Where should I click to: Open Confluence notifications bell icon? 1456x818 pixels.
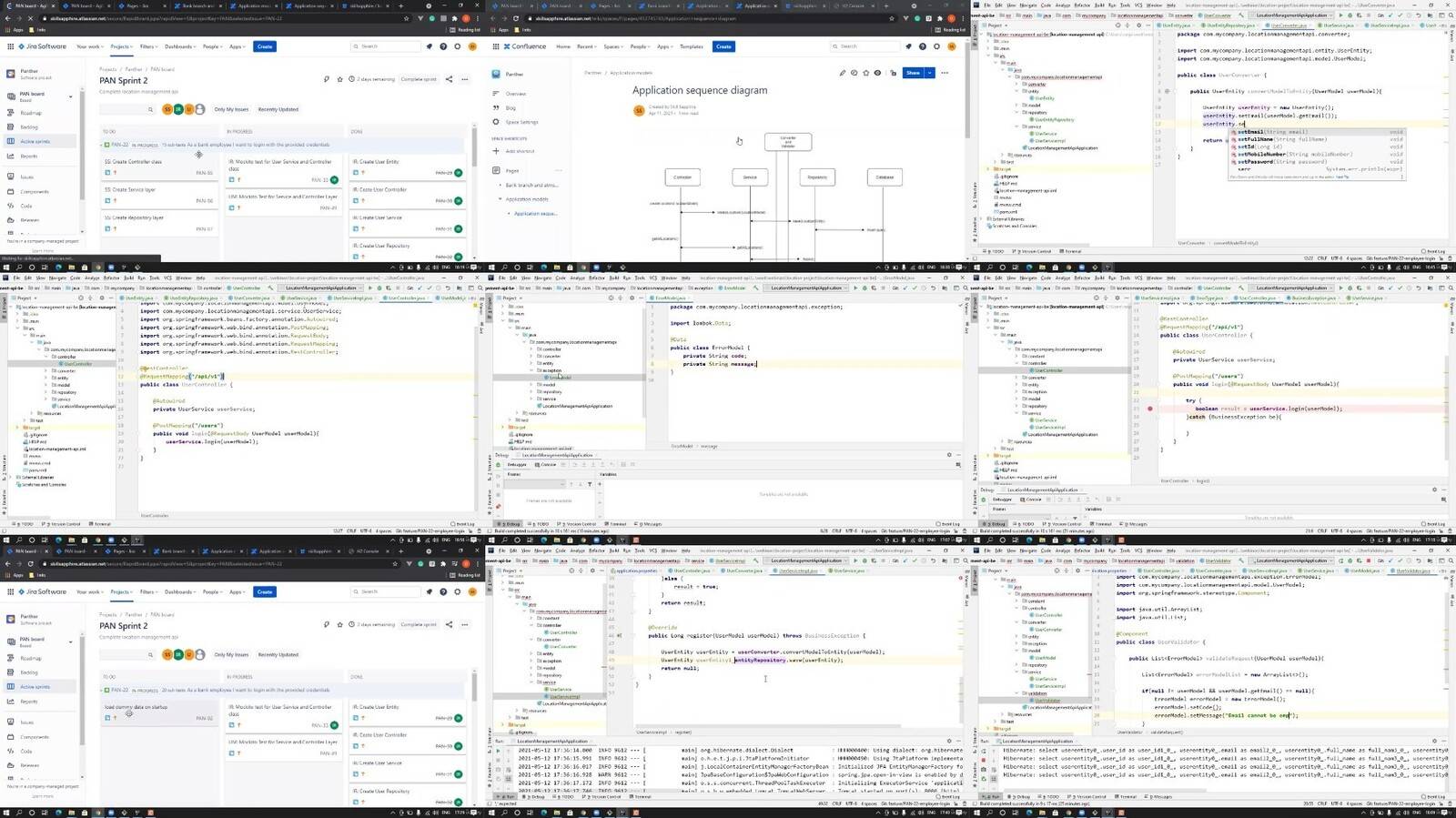pos(908,46)
